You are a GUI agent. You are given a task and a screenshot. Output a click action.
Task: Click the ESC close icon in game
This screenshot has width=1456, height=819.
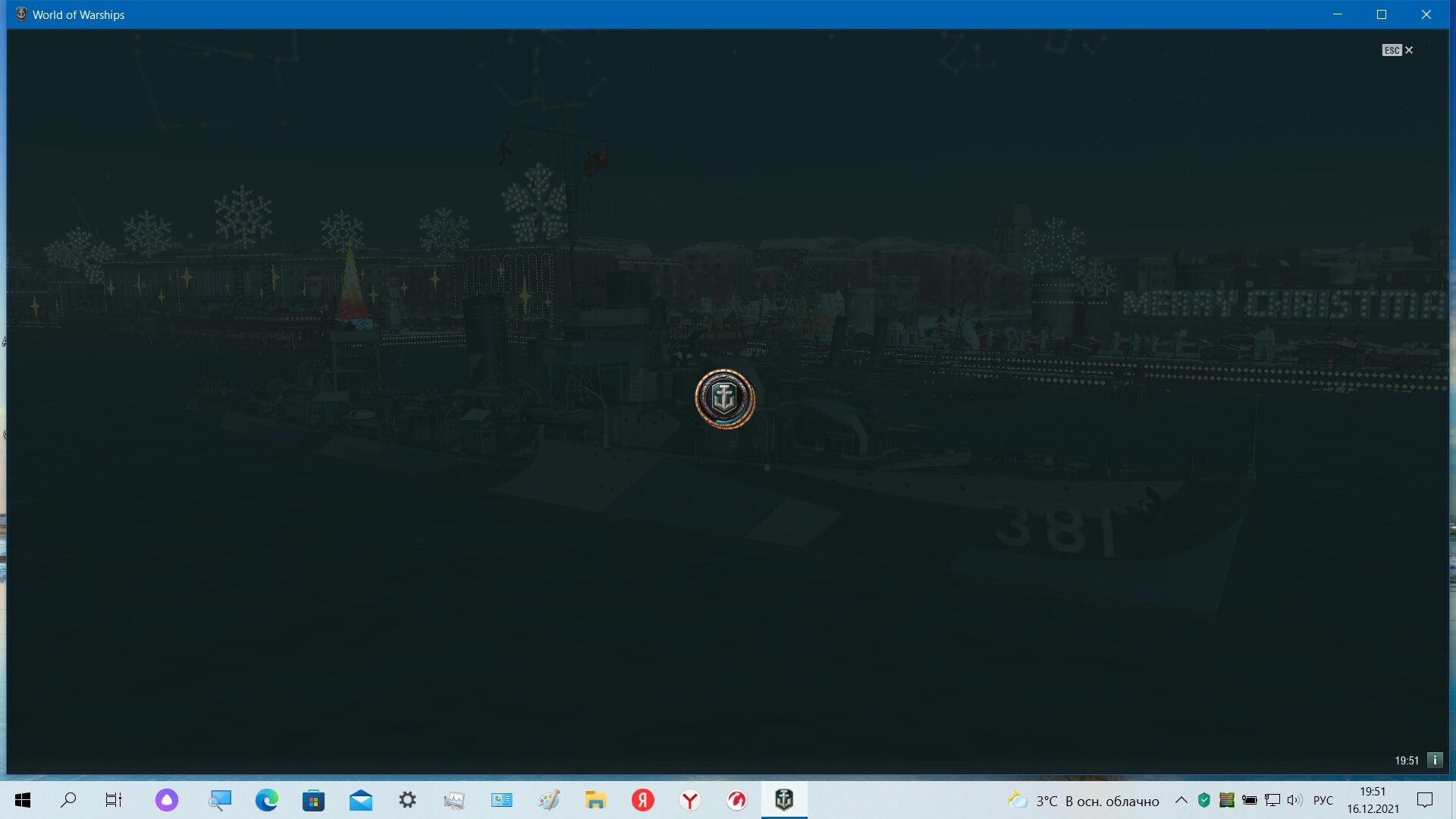click(1398, 50)
